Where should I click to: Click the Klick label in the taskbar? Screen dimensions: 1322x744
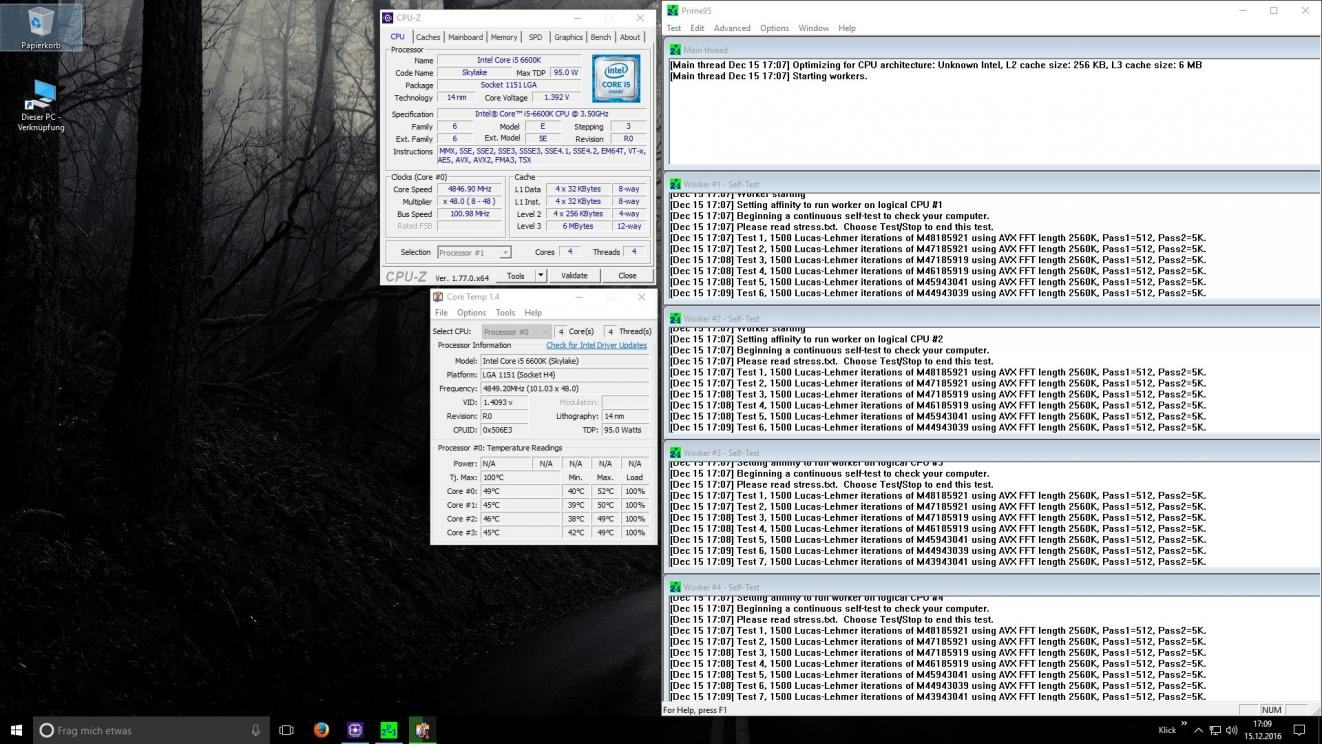[1167, 730]
